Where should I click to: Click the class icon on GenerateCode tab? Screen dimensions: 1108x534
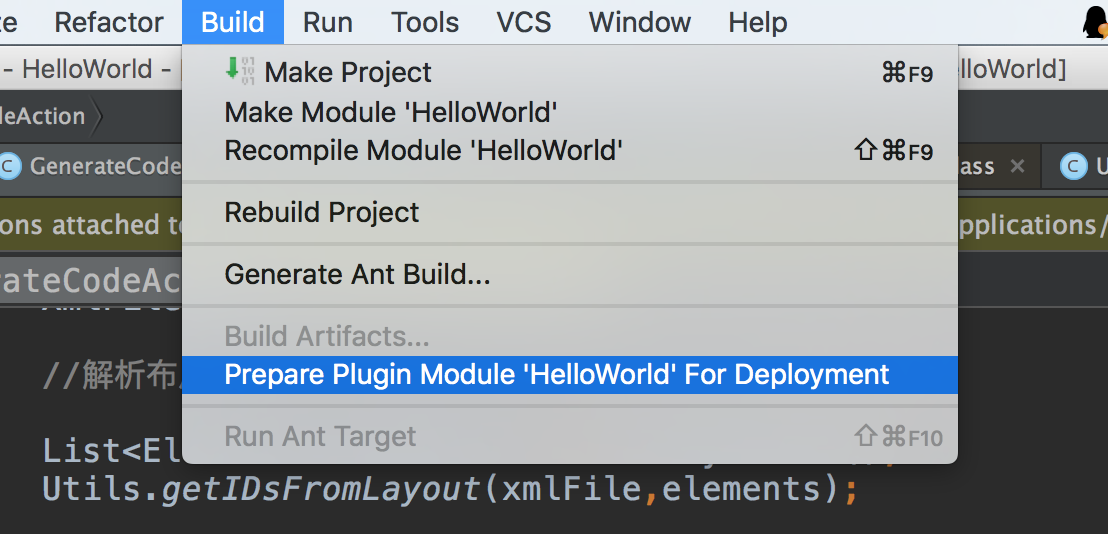coord(9,166)
